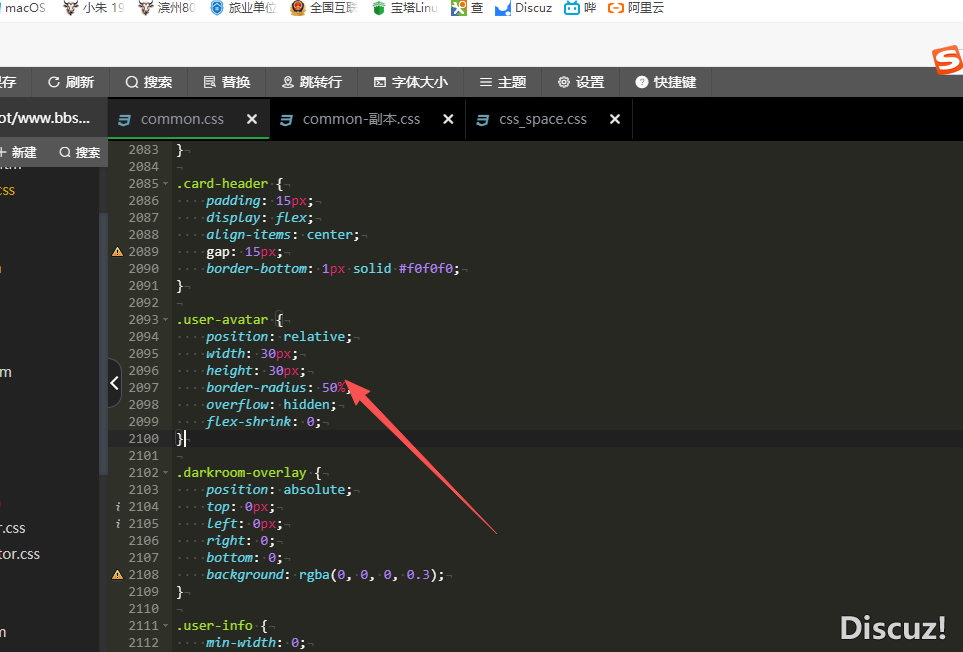This screenshot has height=652, width=963.
Task: Open the 主题 (theme) menu
Action: coord(502,82)
